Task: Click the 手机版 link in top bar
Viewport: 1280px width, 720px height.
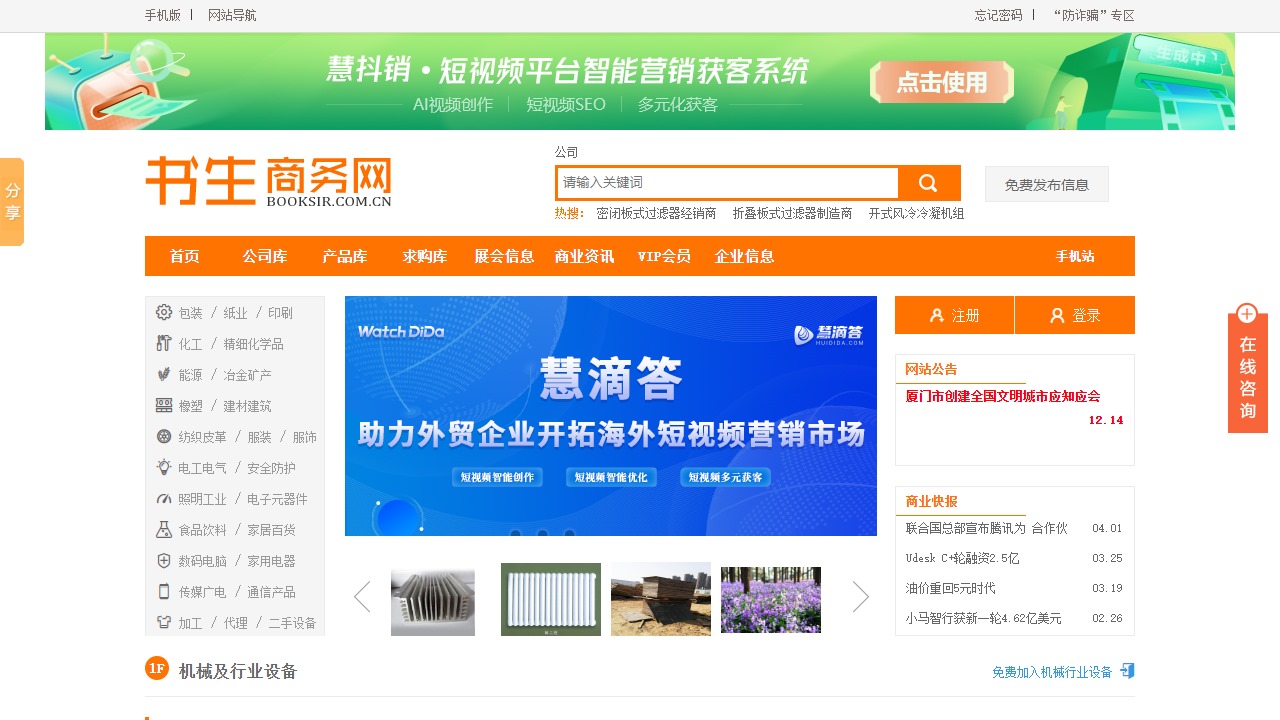Action: 163,15
